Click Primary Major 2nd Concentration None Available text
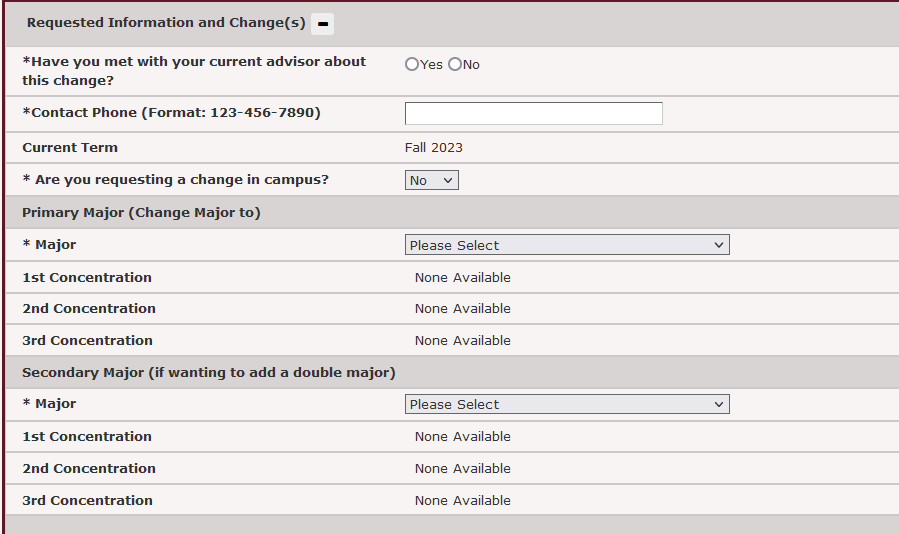 pyautogui.click(x=462, y=308)
